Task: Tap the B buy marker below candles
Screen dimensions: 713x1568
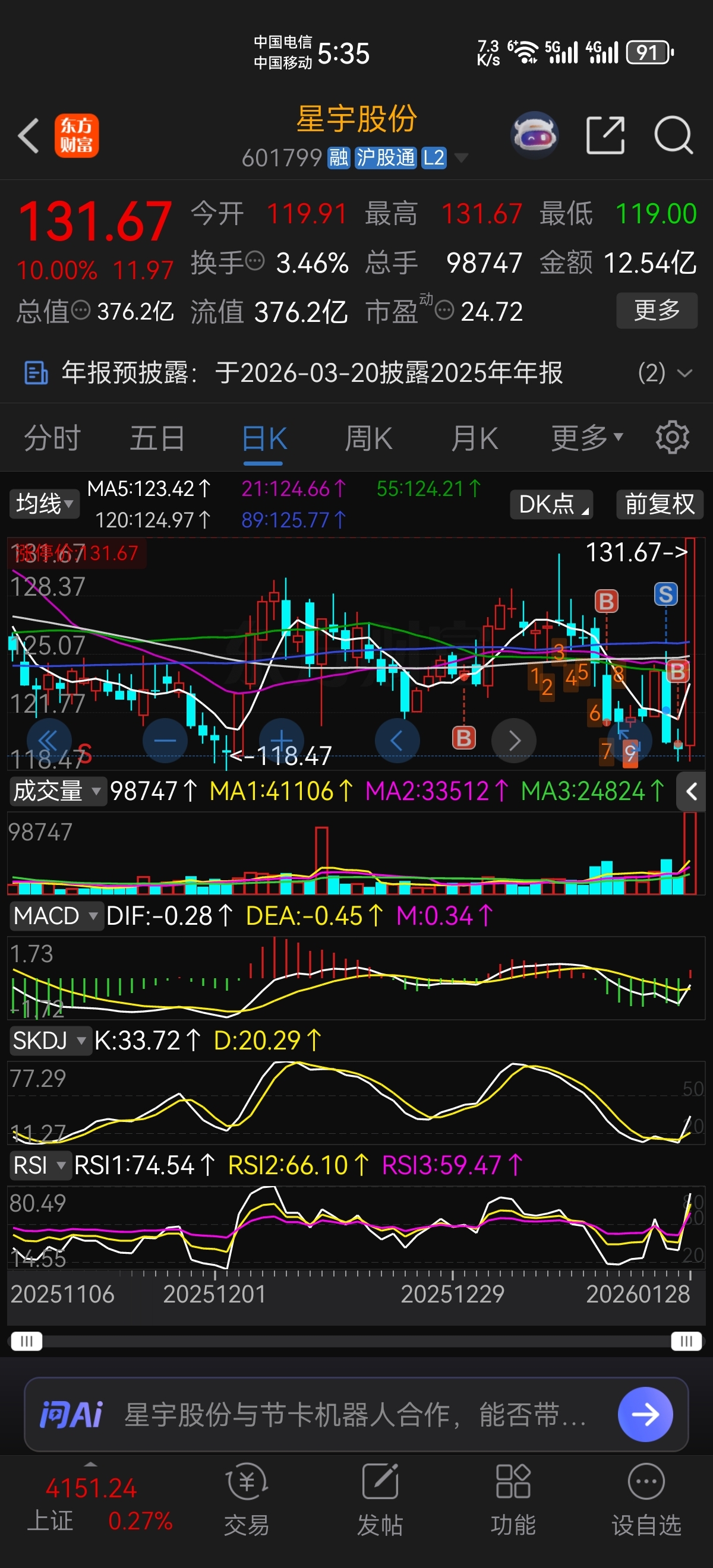Action: click(x=464, y=738)
